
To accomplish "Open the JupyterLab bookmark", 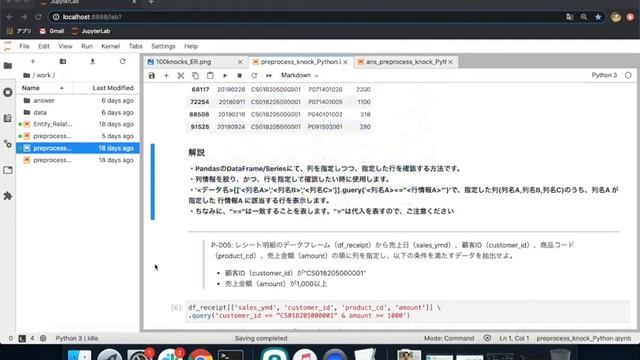I will (x=91, y=31).
